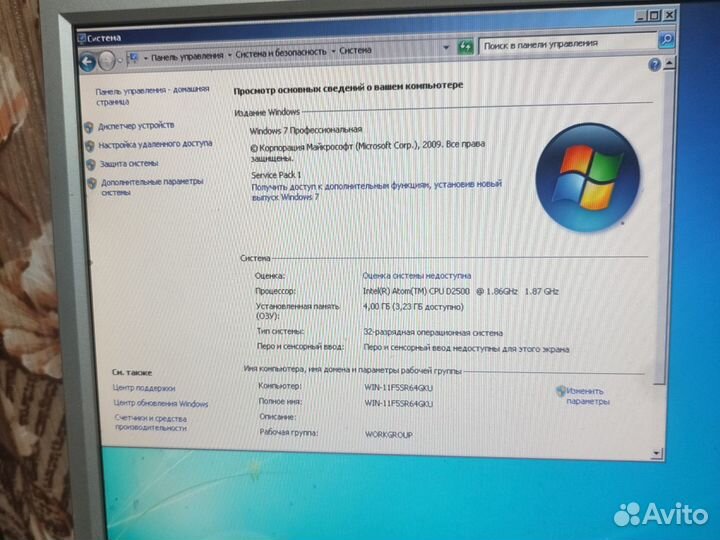The image size is (720, 540).
Task: Click into Поиск в панели управления field
Action: [x=565, y=44]
